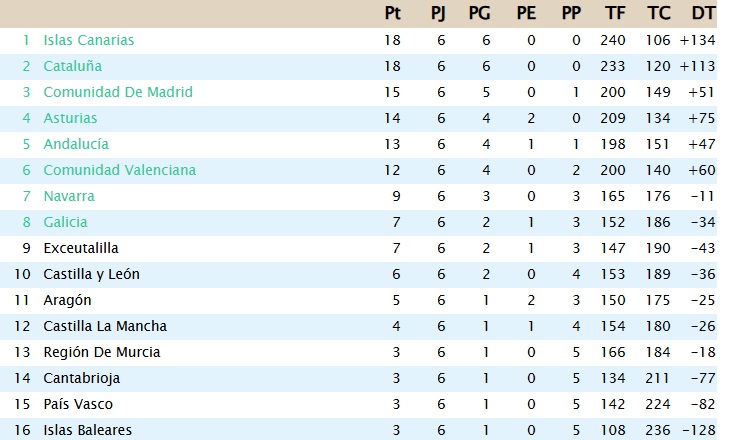The width and height of the screenshot is (732, 440).
Task: Click the País Vasco team name
Action: (x=77, y=404)
